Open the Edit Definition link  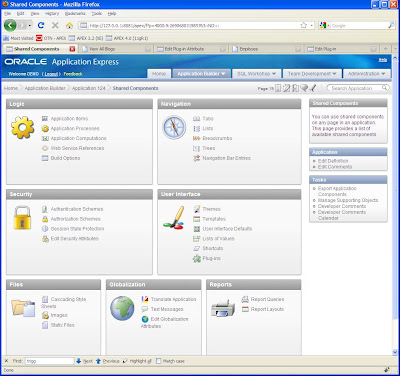[x=333, y=161]
